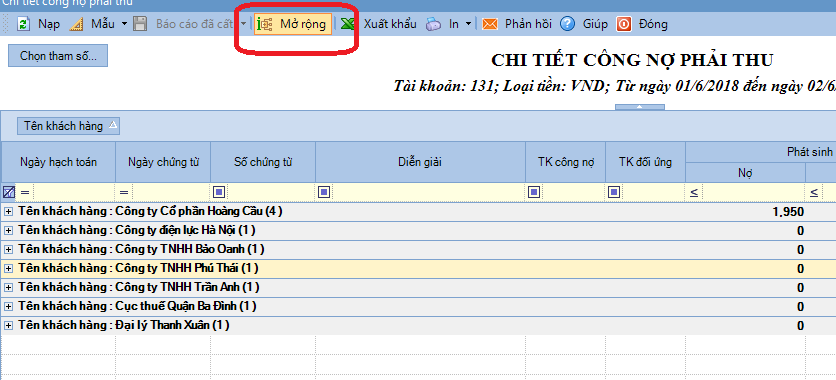The width and height of the screenshot is (836, 380).
Task: Click the Đóng close report icon
Action: (624, 24)
